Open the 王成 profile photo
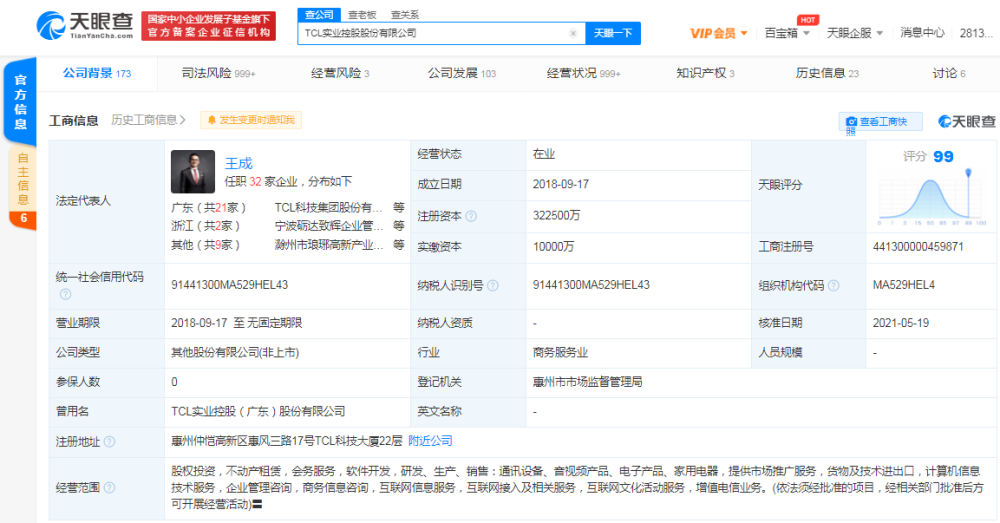This screenshot has height=523, width=1000. (193, 171)
